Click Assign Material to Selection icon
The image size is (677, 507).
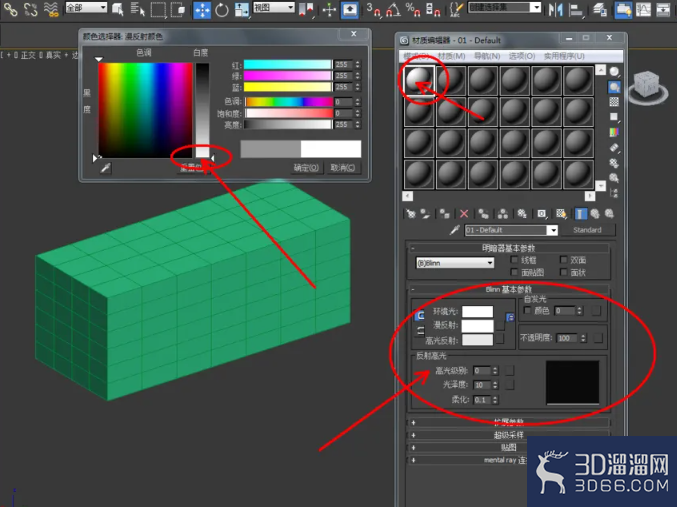444,214
